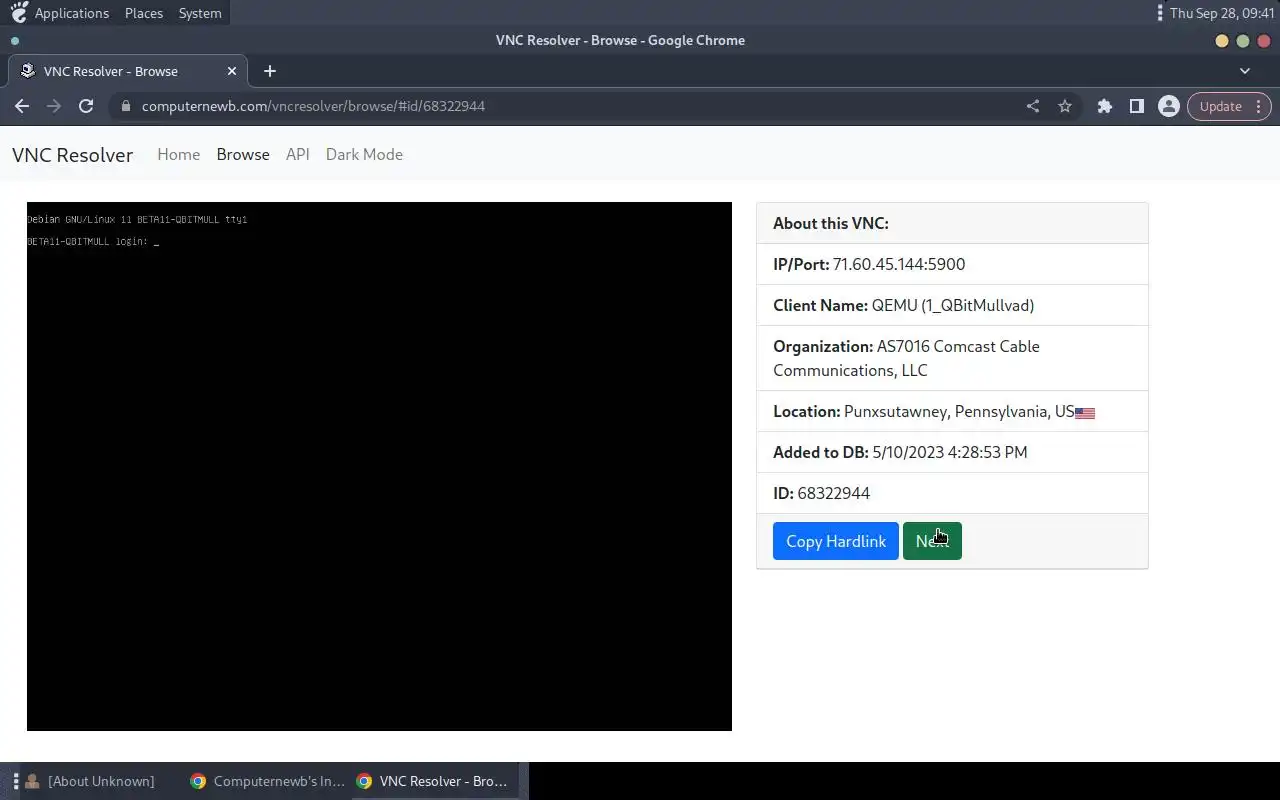Open the VNC Resolver brand link
The width and height of the screenshot is (1280, 800).
(x=72, y=155)
